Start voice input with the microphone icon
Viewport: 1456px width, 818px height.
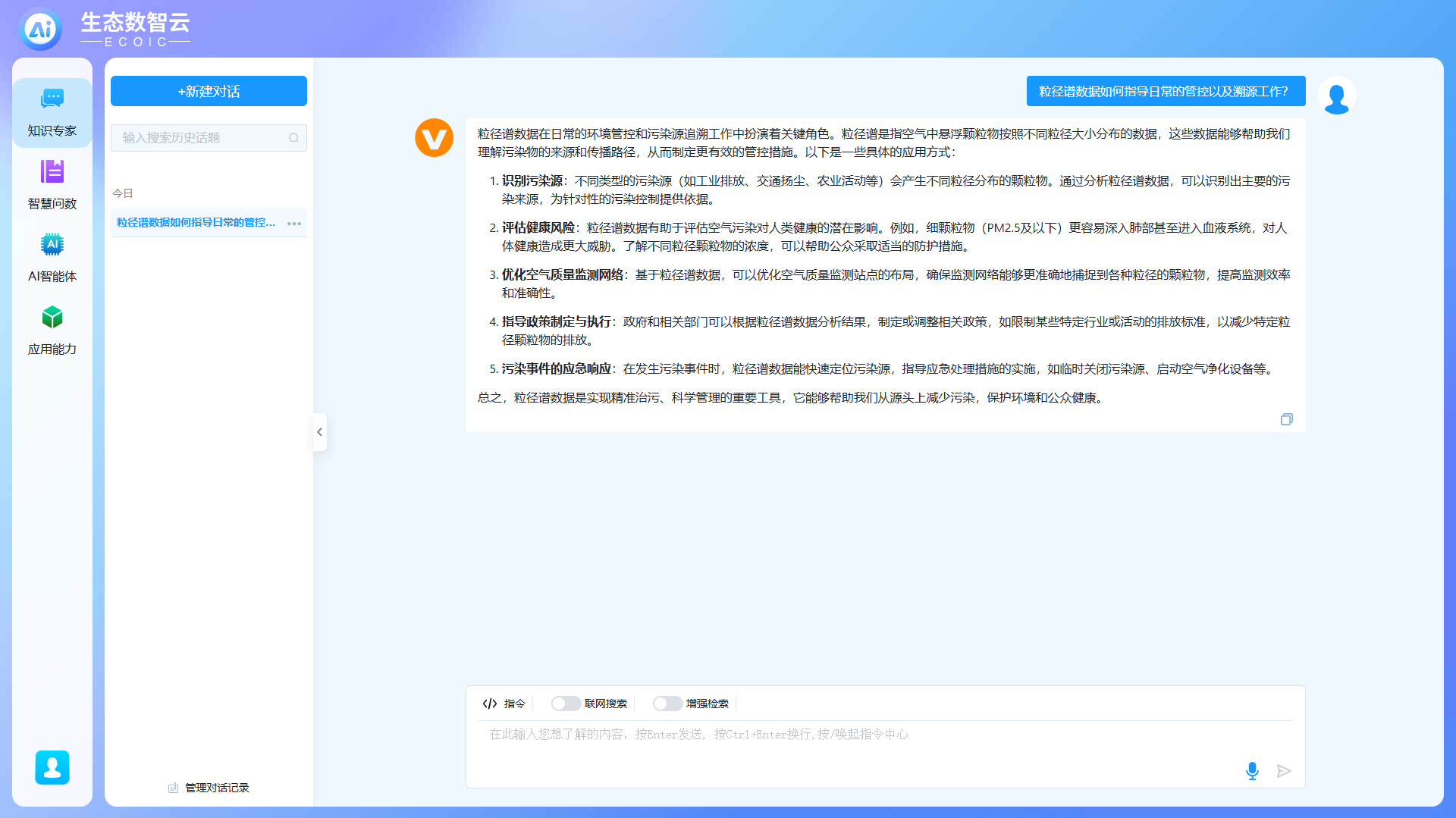1252,771
